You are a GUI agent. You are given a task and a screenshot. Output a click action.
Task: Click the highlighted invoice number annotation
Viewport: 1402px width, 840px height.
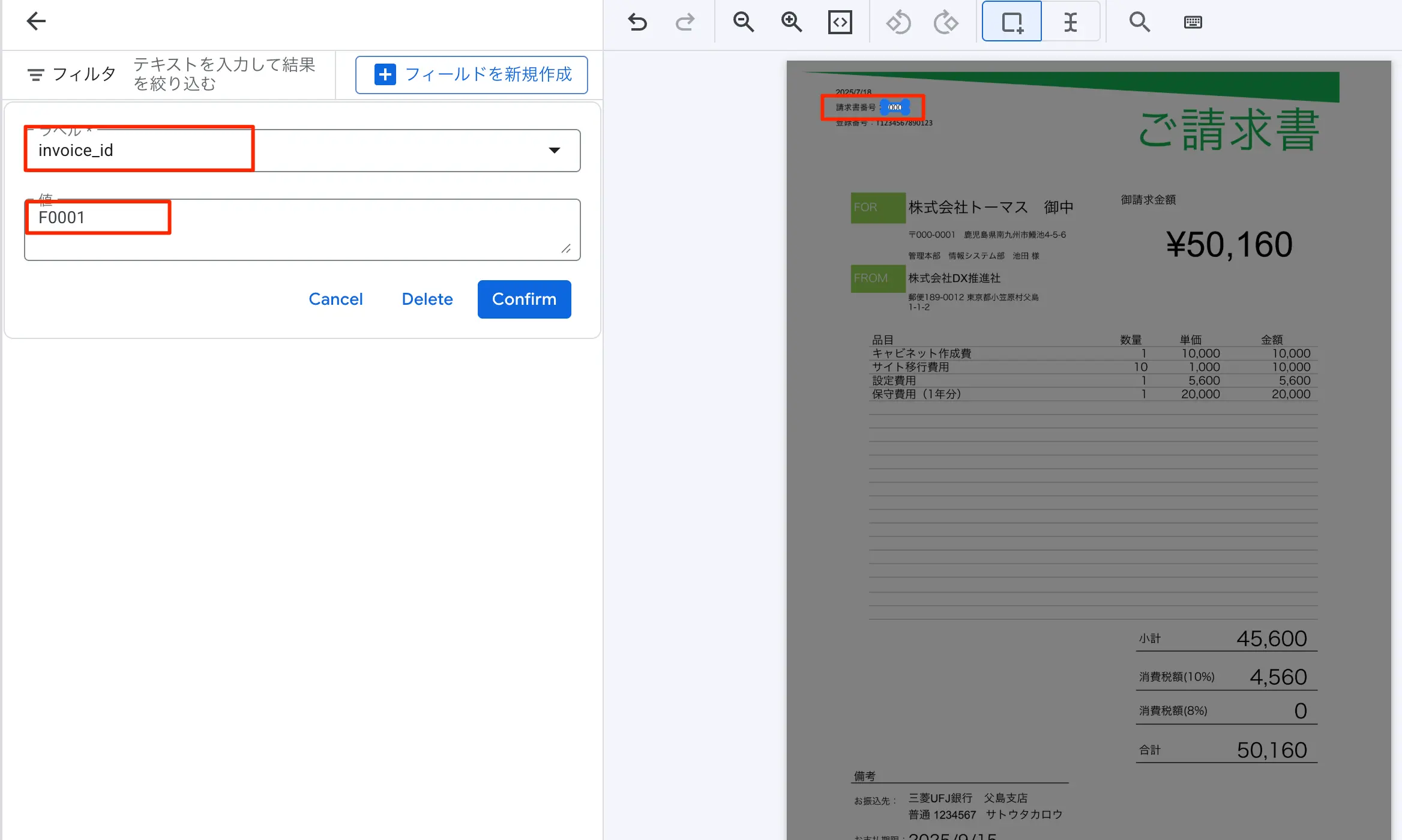(895, 107)
